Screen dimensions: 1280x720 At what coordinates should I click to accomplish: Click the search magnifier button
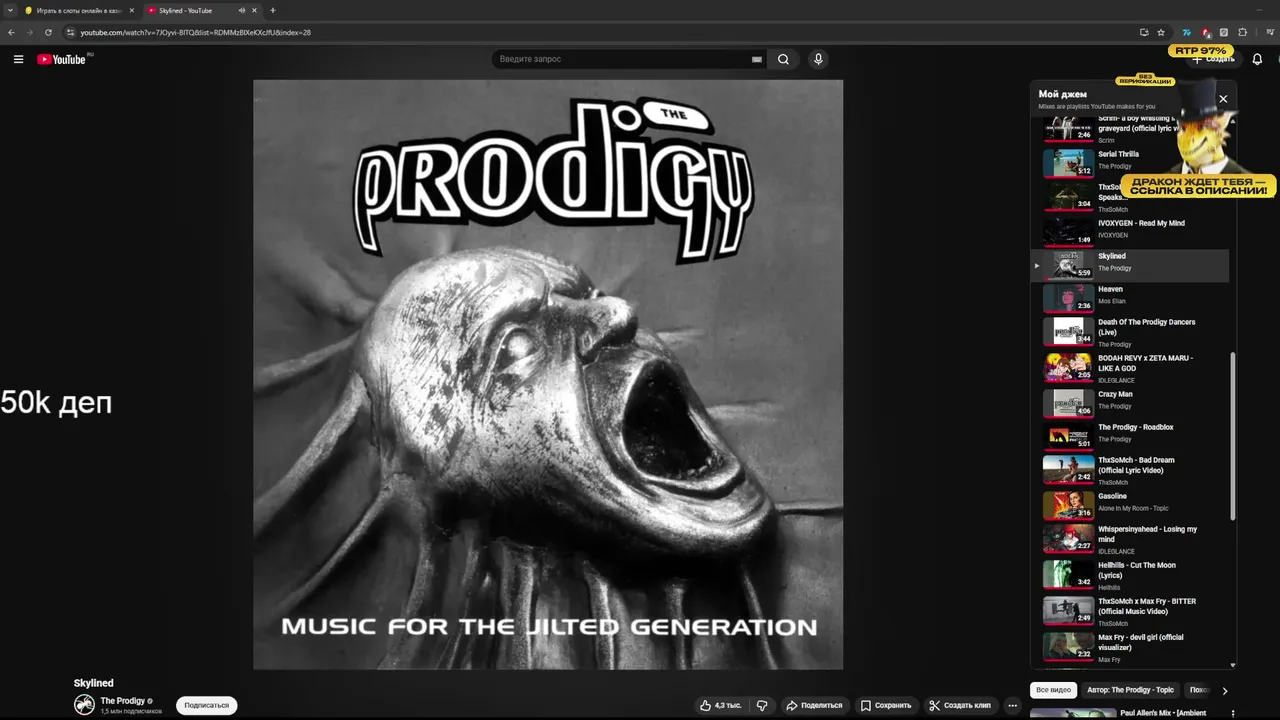[783, 59]
